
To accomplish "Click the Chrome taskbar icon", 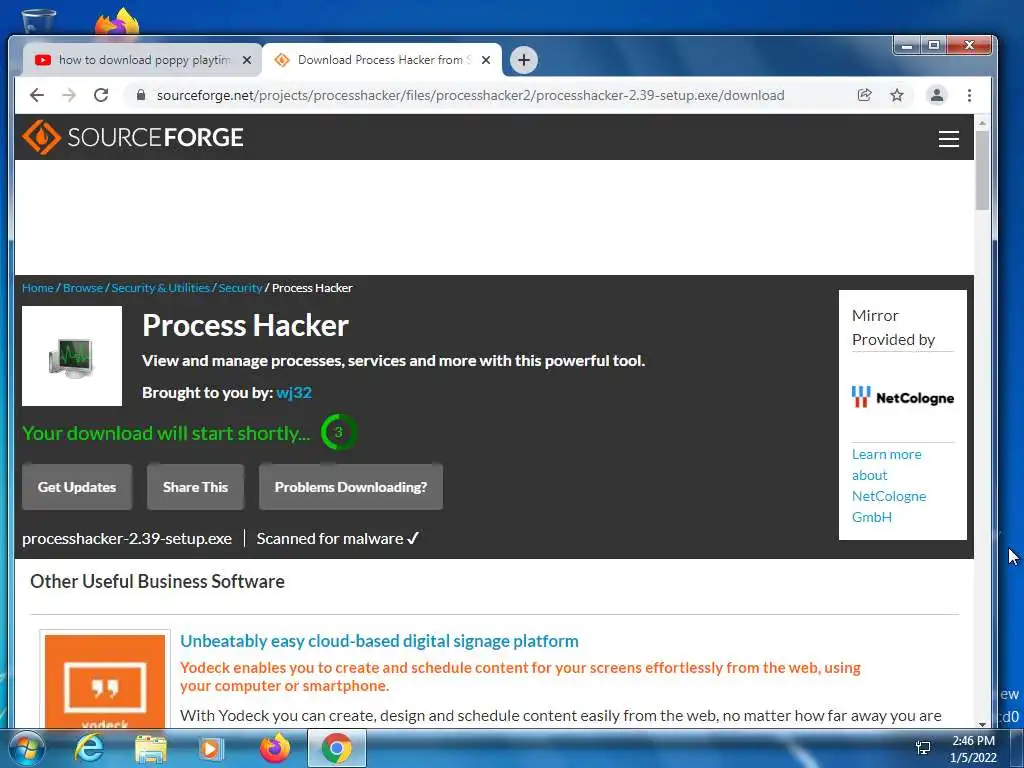I will click(337, 748).
